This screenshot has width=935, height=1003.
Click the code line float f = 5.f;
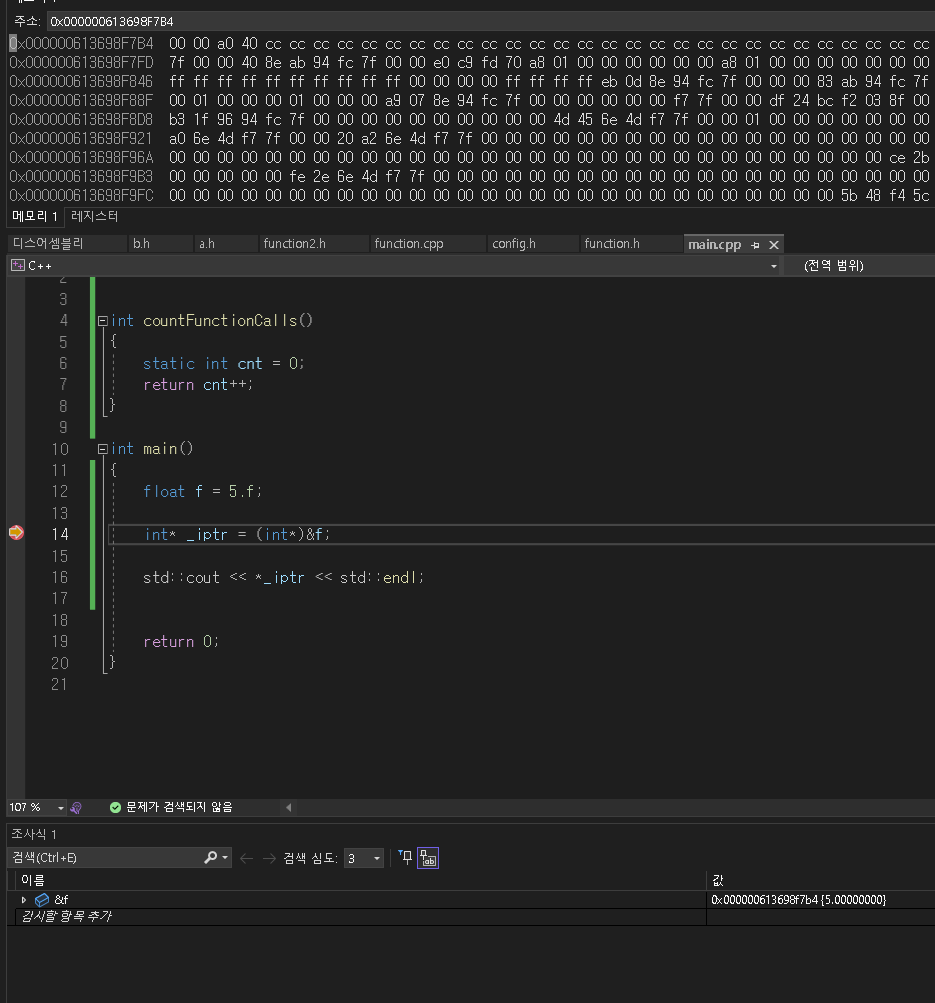202,491
